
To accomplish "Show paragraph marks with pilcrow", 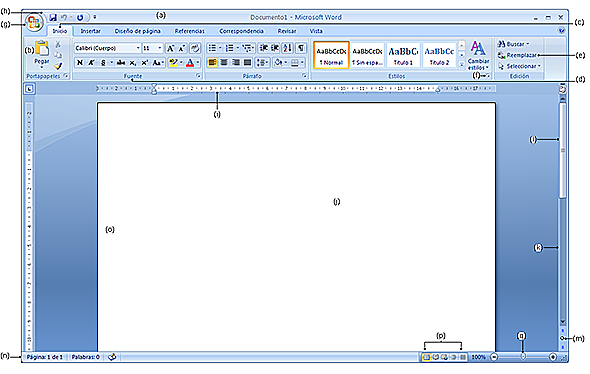I will tap(301, 48).
